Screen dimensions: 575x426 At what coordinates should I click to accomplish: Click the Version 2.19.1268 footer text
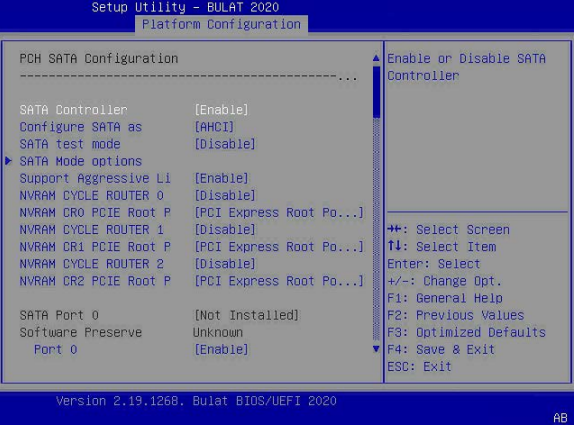(x=196, y=401)
